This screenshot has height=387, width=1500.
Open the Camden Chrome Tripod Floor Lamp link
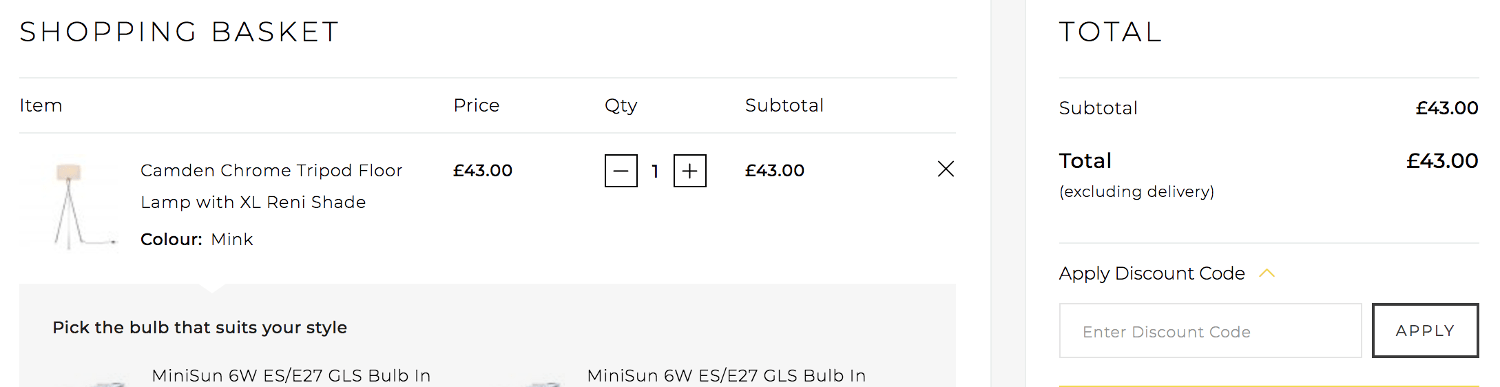(x=272, y=186)
